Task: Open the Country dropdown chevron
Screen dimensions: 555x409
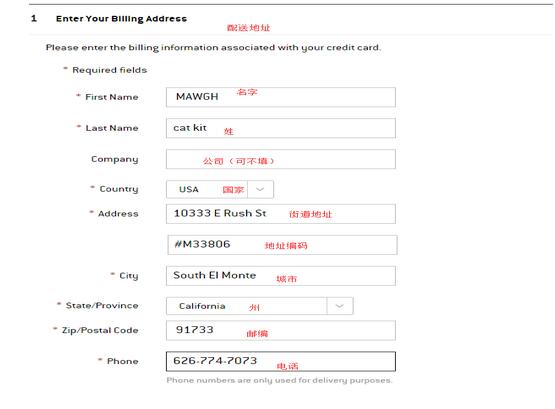Action: tap(261, 189)
